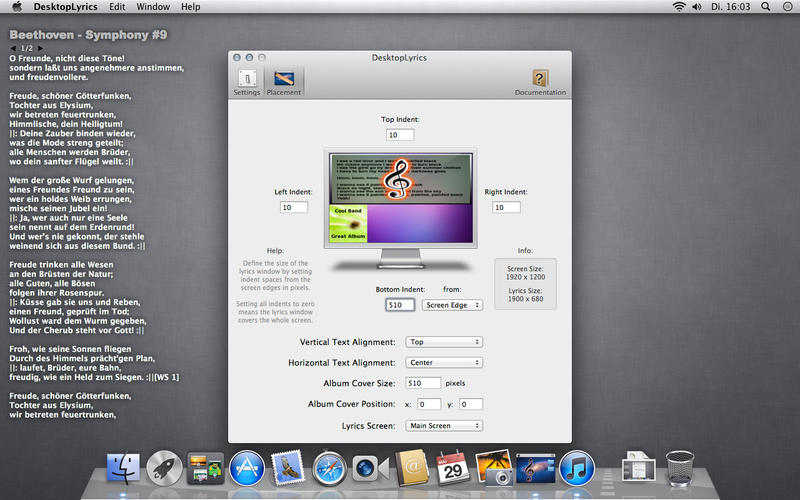Click the Cool Band album cover preview
The image size is (800, 500).
(x=348, y=223)
